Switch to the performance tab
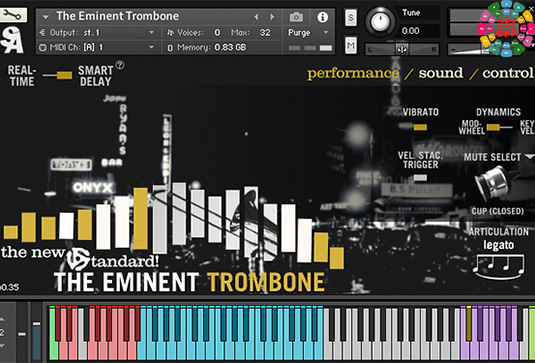Viewport: 535px width, 363px height. click(x=353, y=73)
